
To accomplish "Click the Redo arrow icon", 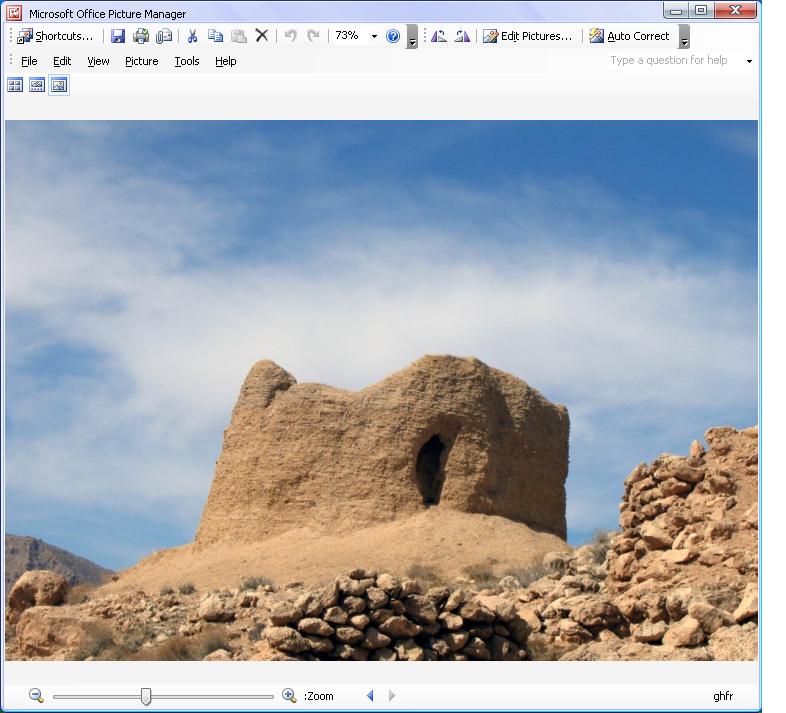I will (313, 36).
